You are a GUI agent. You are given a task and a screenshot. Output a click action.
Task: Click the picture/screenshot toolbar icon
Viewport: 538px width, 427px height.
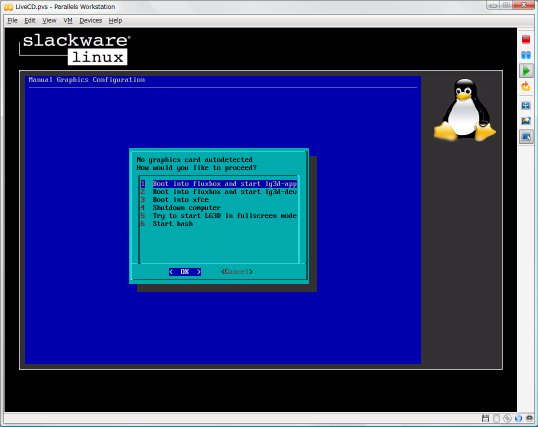[526, 121]
